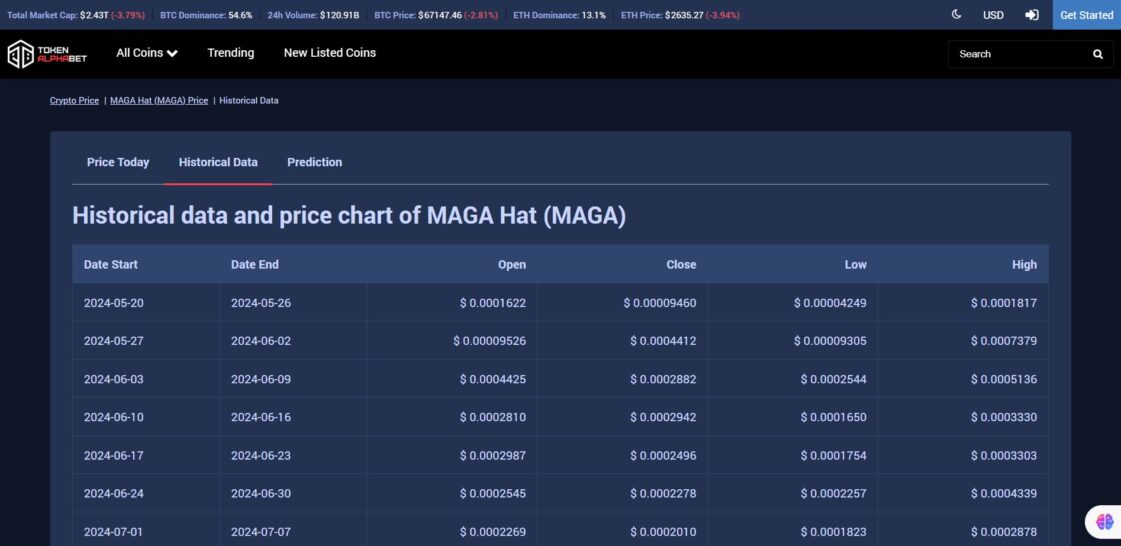Open the USD currency selector

pyautogui.click(x=993, y=15)
